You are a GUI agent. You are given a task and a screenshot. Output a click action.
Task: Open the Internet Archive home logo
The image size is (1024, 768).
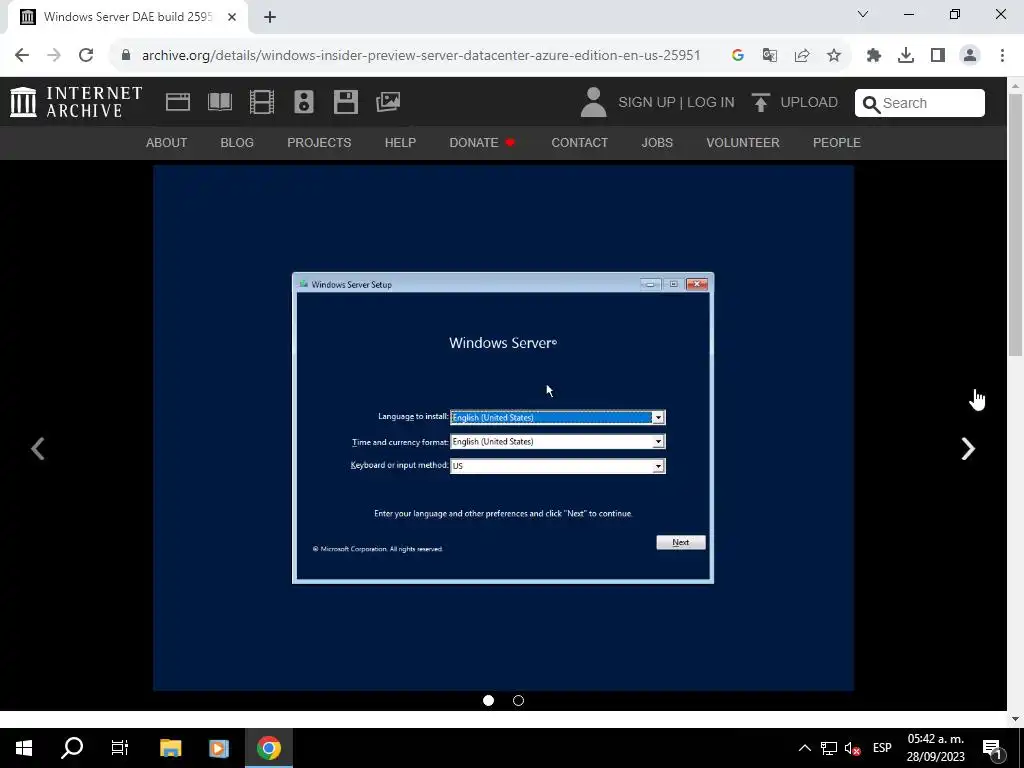[76, 102]
